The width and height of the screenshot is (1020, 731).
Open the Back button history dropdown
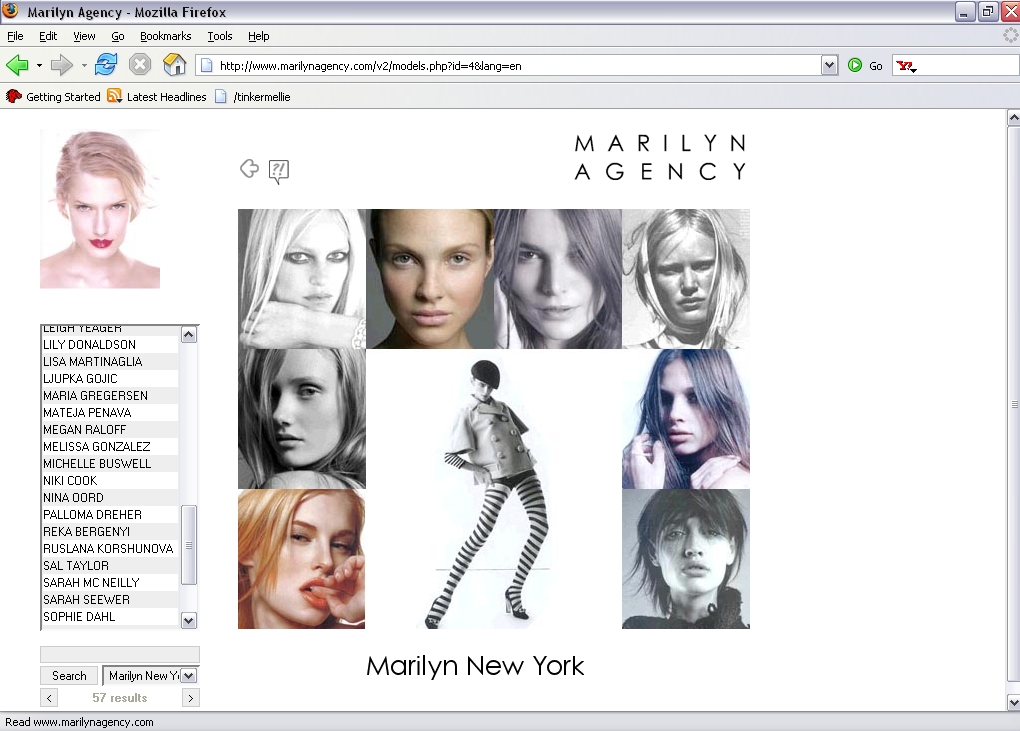[x=39, y=66]
